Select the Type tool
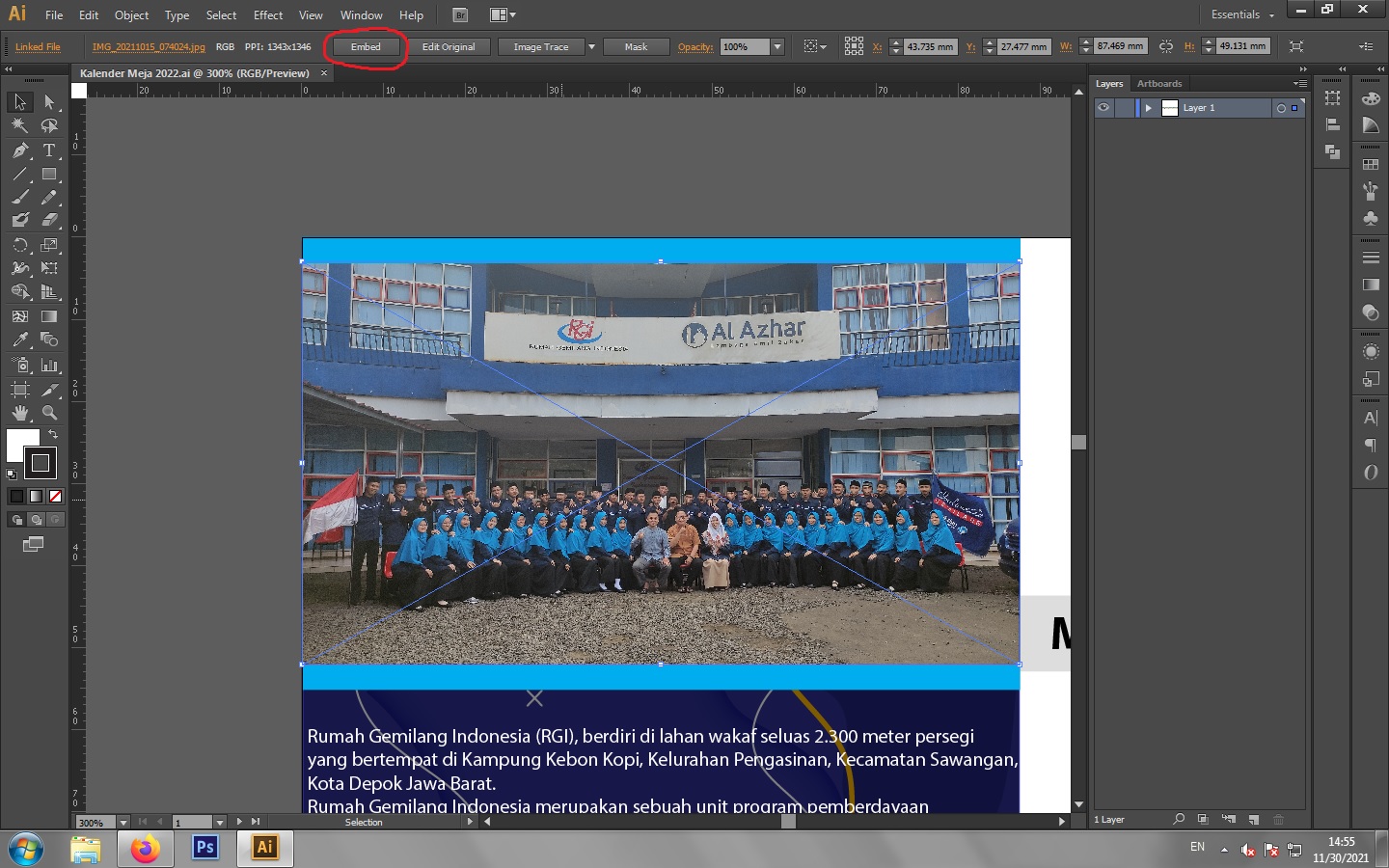 pos(49,150)
